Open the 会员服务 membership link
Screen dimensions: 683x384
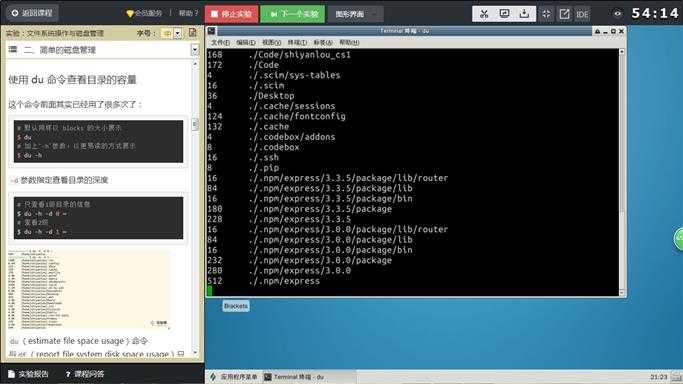pyautogui.click(x=144, y=13)
